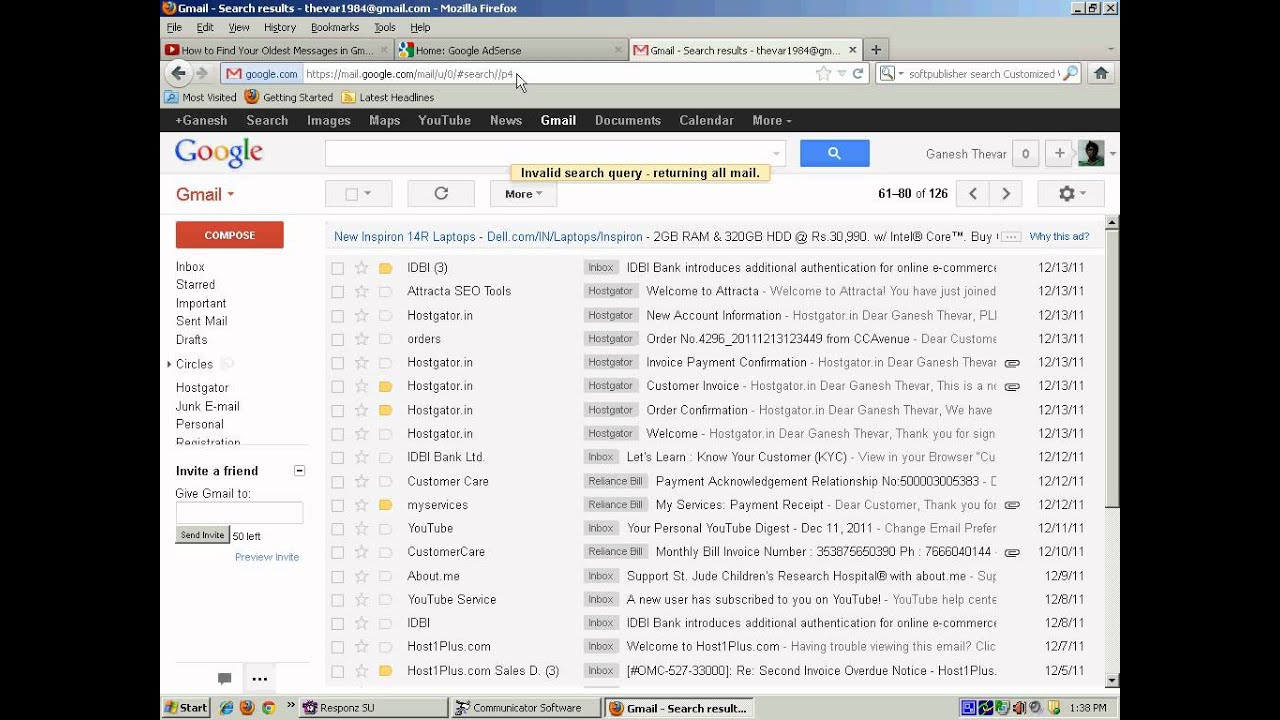Bookmark this page with star icon
Viewport: 1280px width, 720px height.
pos(823,73)
